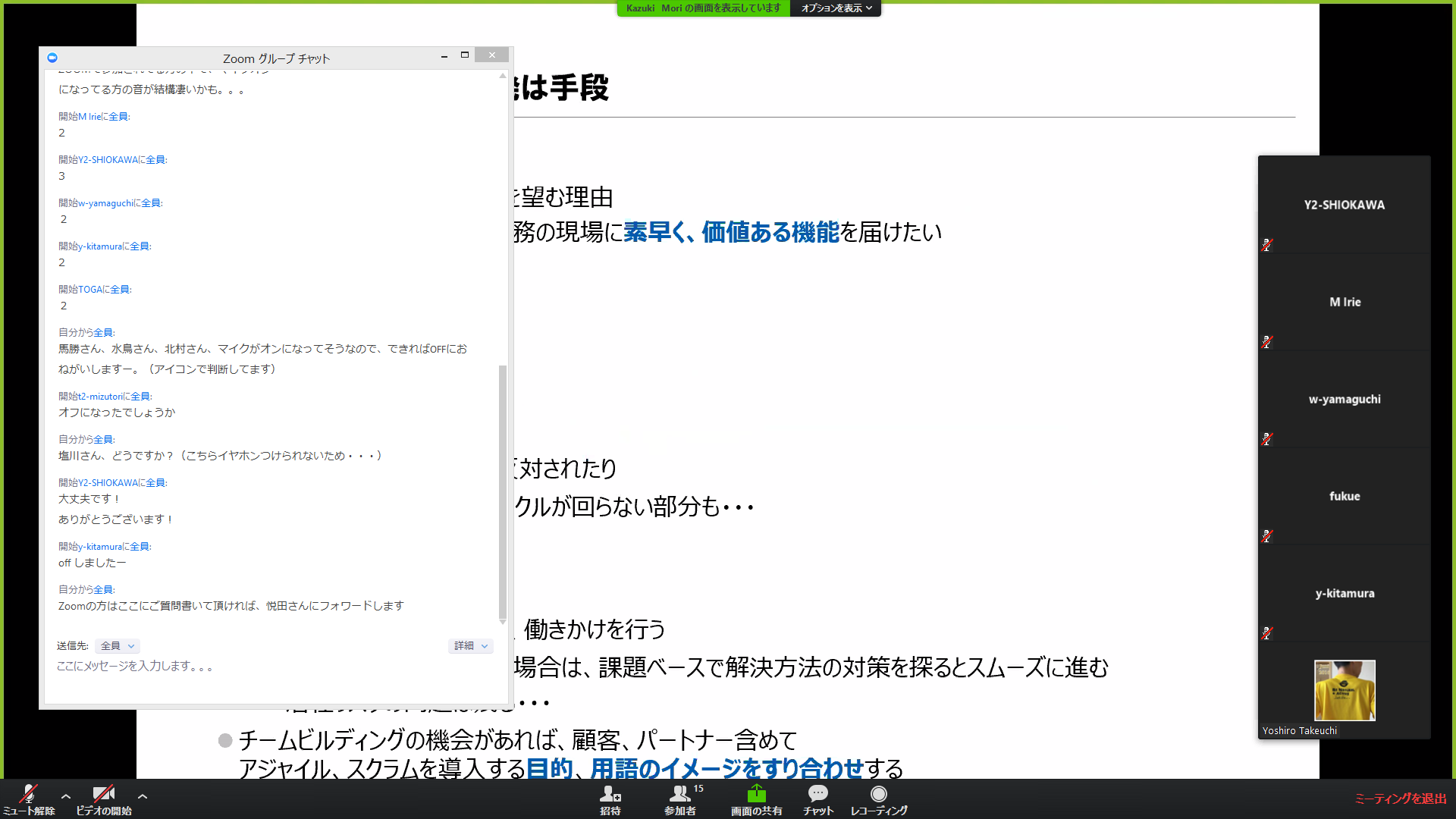Open the Invite (招待) icon
The image size is (1456, 819).
[610, 795]
